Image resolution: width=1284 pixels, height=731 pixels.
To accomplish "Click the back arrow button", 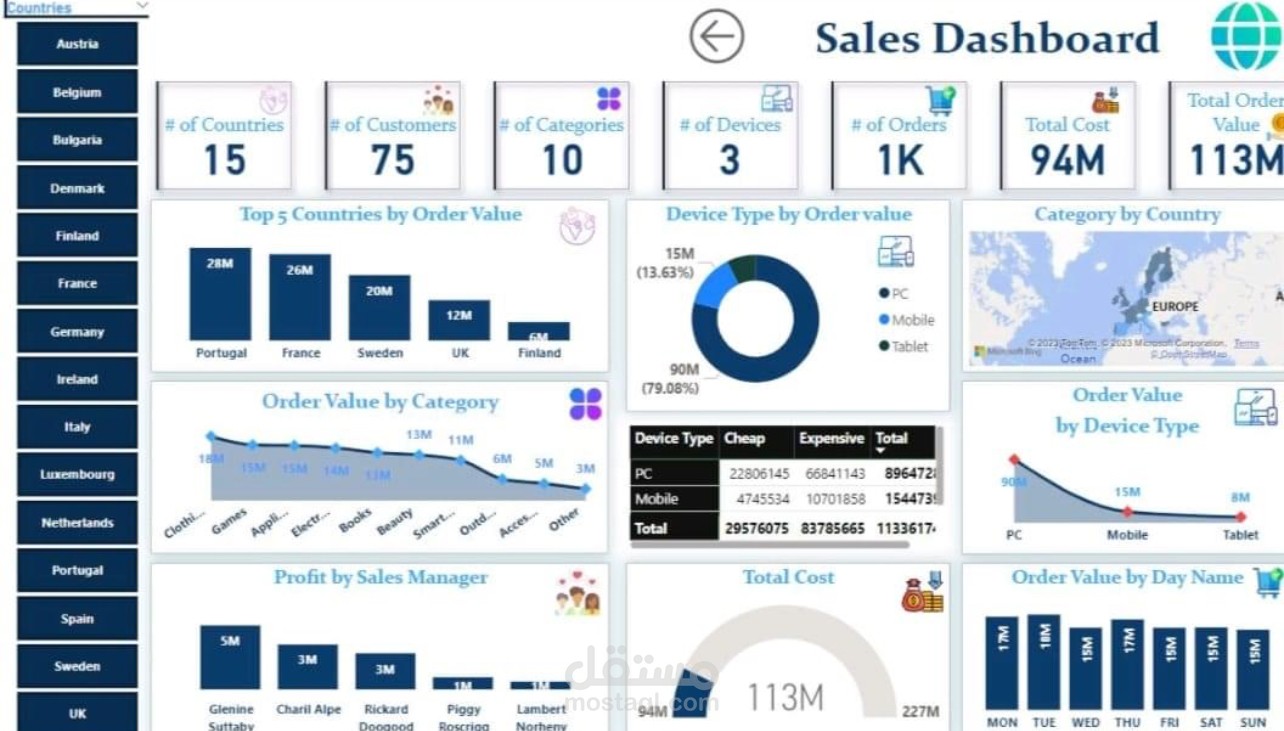I will click(x=717, y=36).
